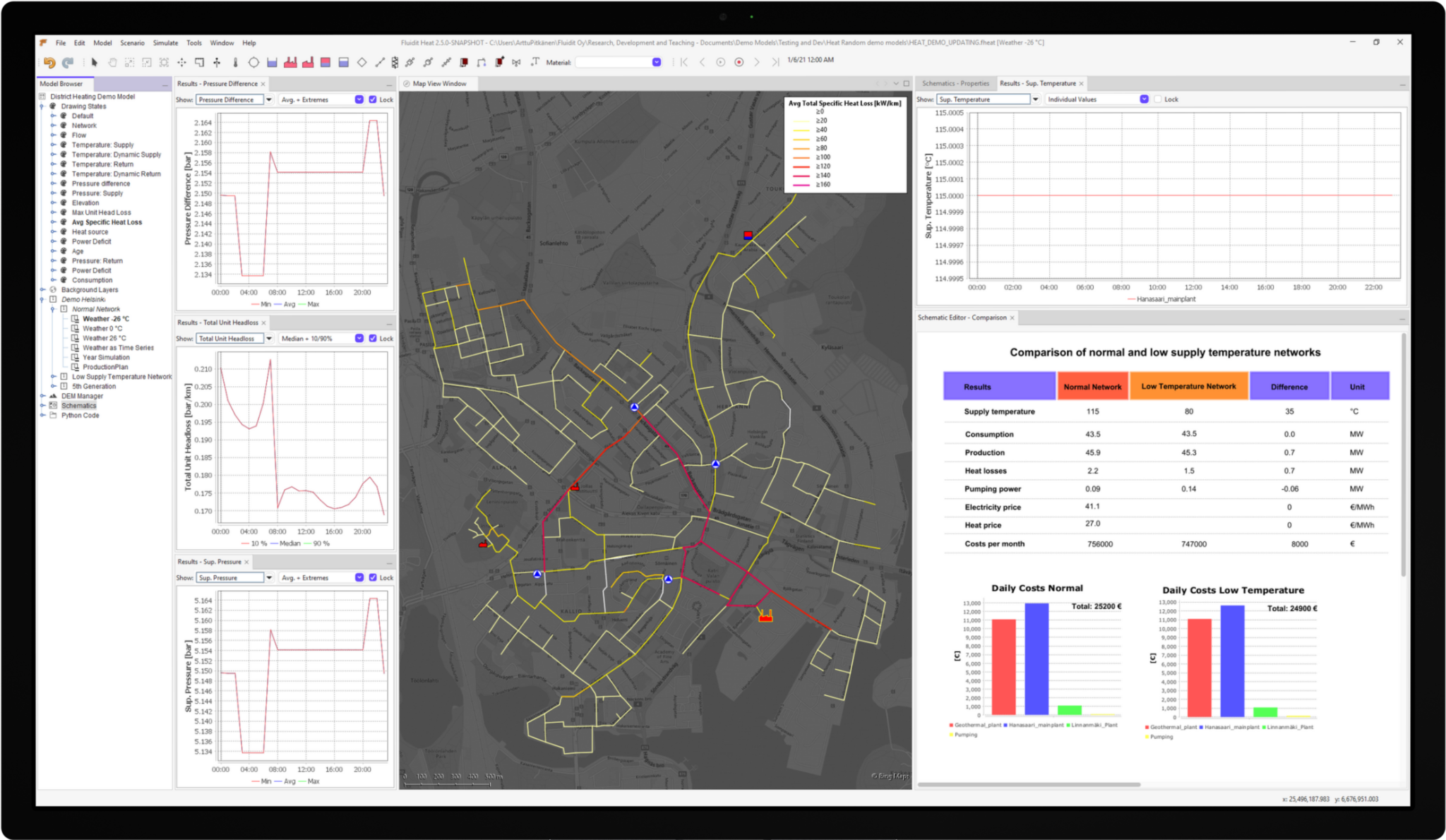Select Weather 0 °C scenario
The image size is (1446, 840).
(x=102, y=328)
